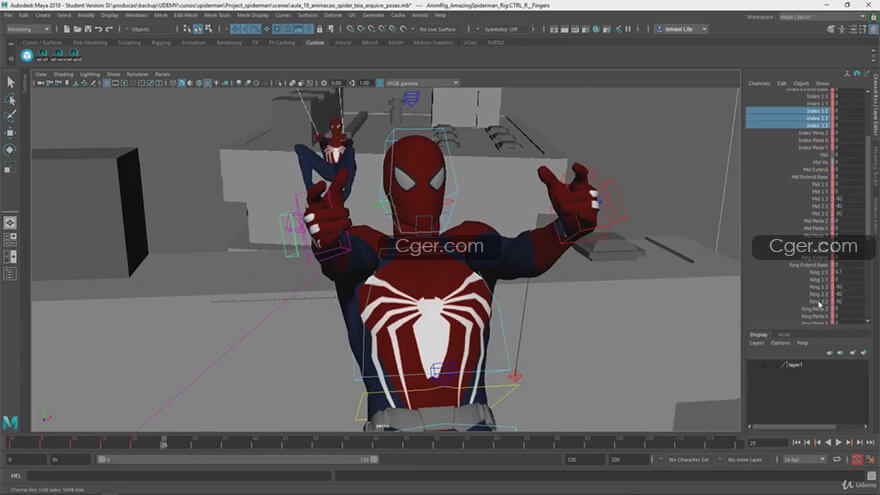880x495 pixels.
Task: Open the File menu
Action: point(8,15)
